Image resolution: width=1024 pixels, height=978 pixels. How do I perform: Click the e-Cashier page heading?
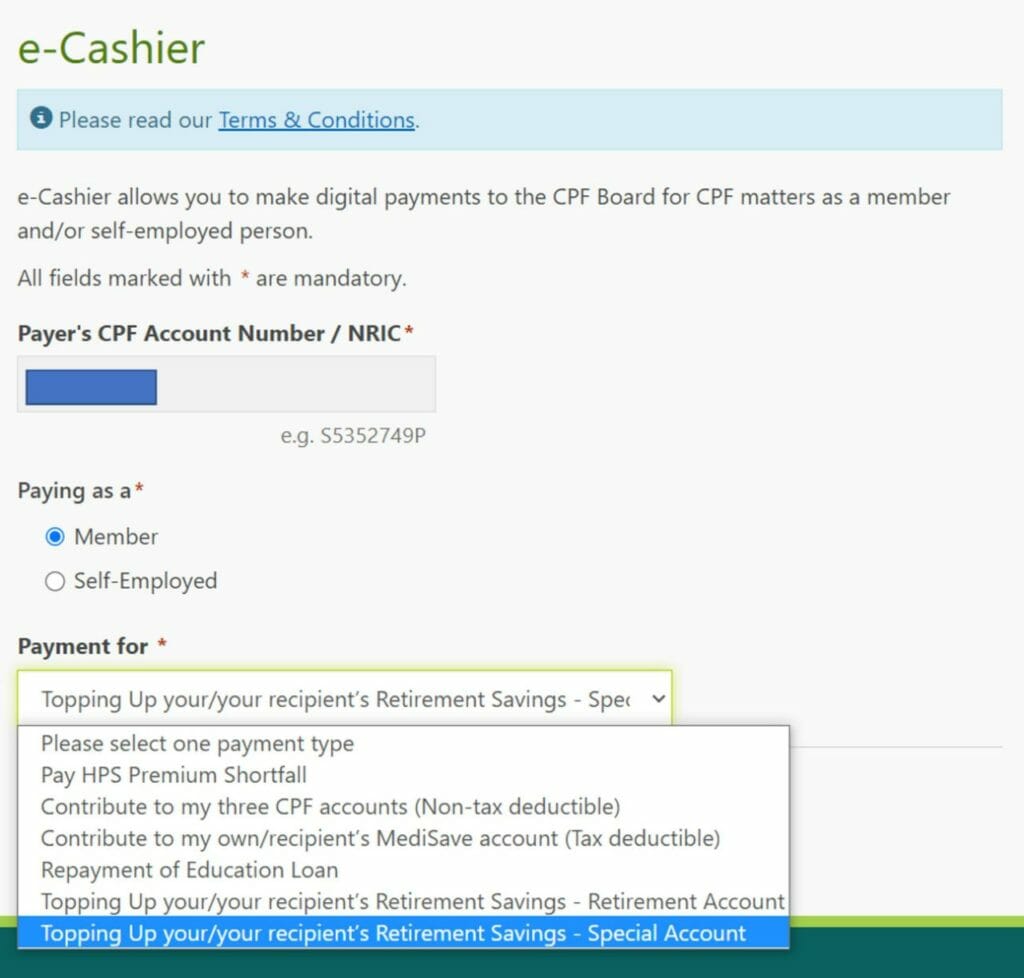pos(110,47)
